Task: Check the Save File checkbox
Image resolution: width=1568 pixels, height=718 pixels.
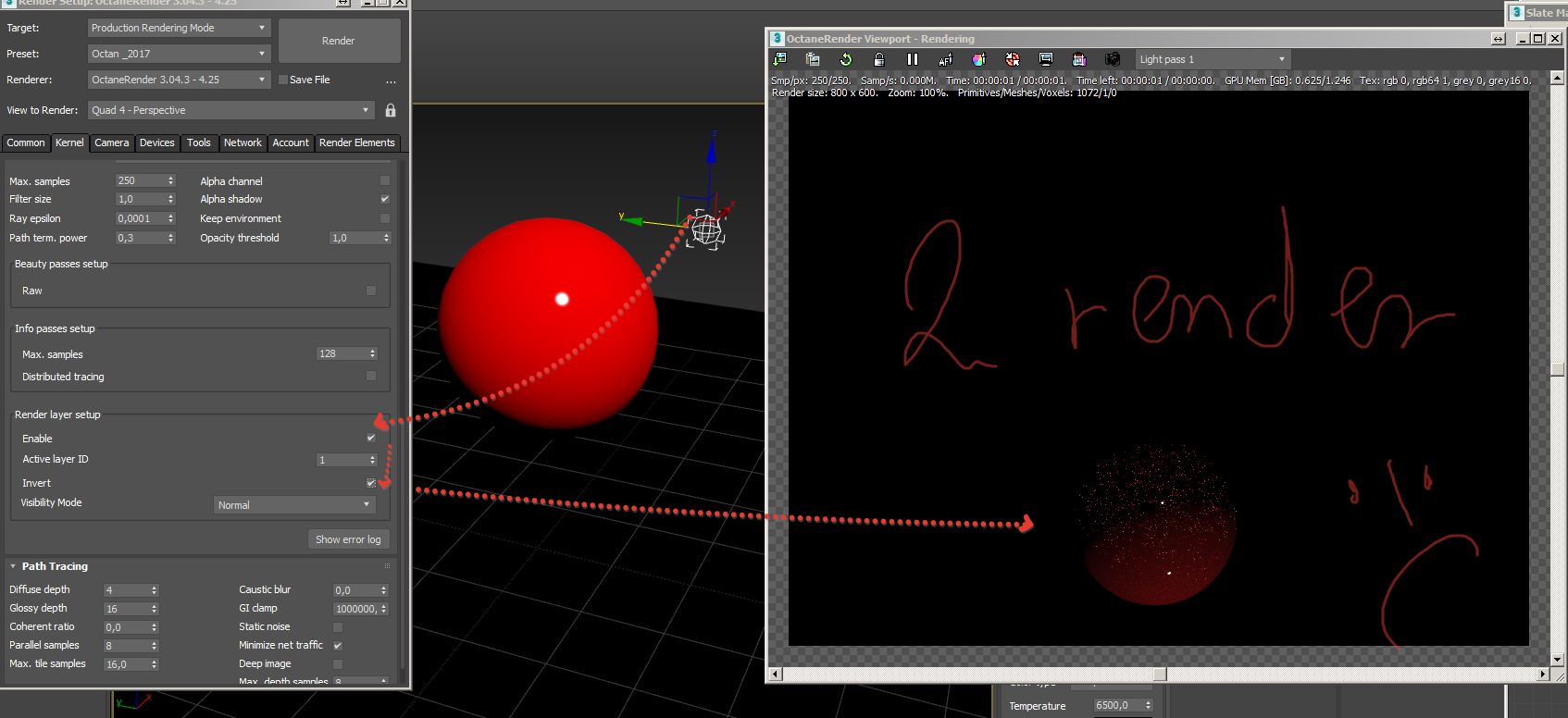Action: click(x=283, y=80)
